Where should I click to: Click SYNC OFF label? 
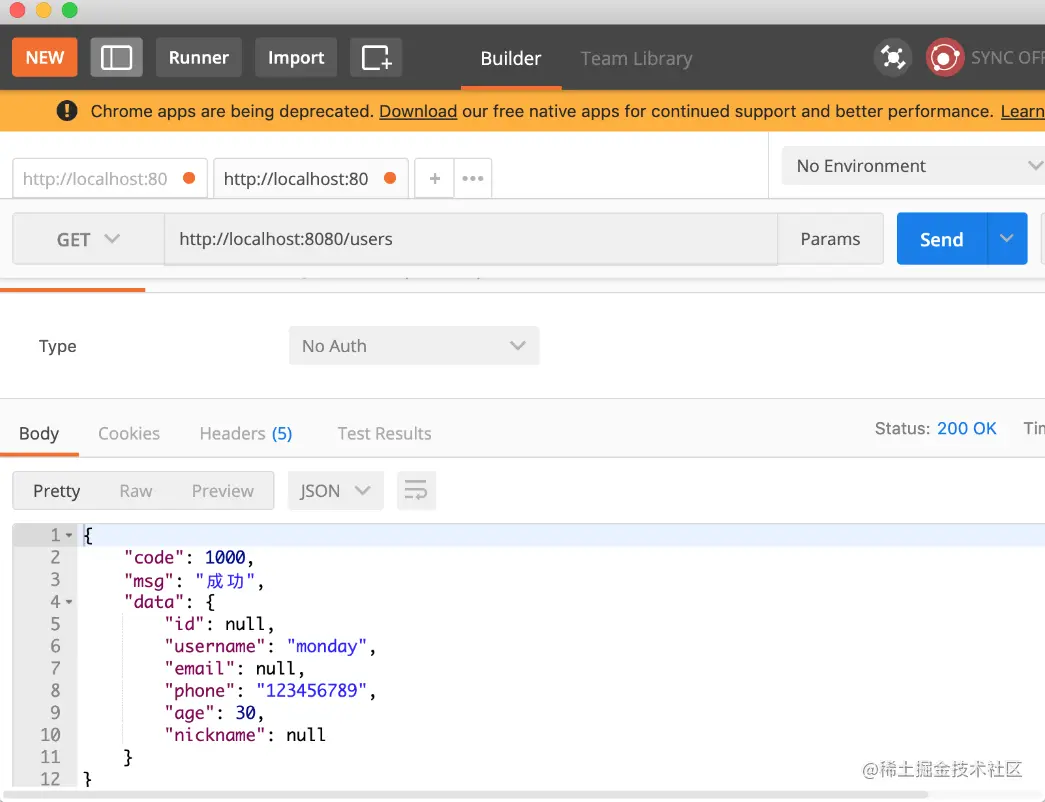pyautogui.click(x=1008, y=57)
